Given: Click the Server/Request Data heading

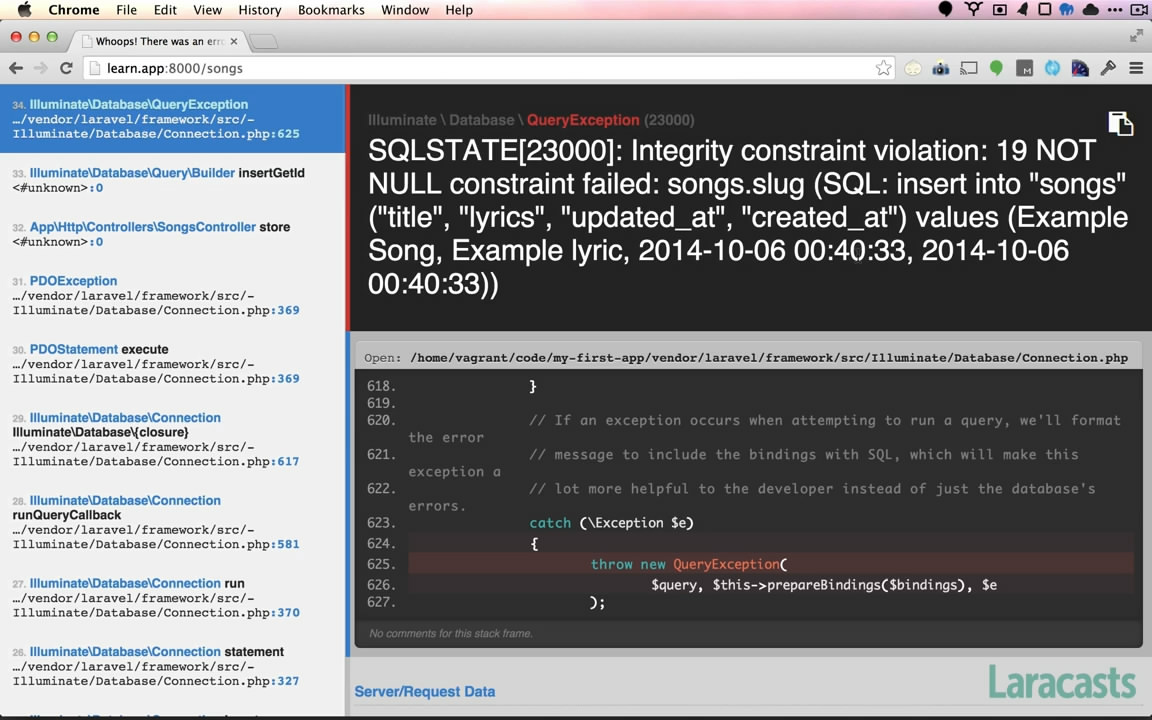Looking at the screenshot, I should click(425, 691).
